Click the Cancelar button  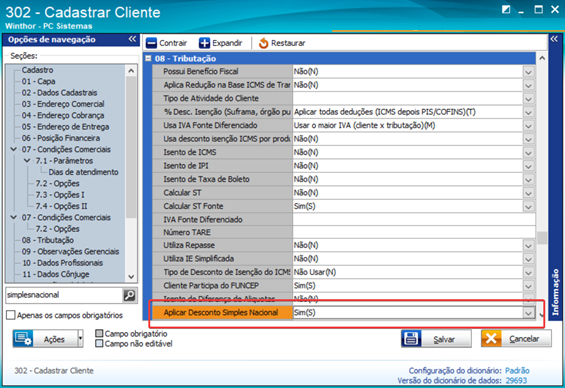pos(516,339)
